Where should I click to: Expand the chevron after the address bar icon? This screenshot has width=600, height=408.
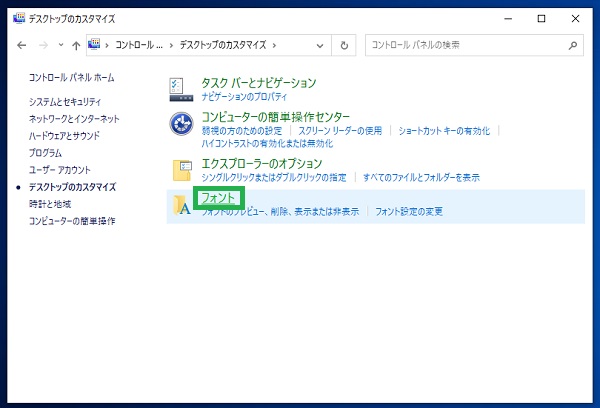107,46
